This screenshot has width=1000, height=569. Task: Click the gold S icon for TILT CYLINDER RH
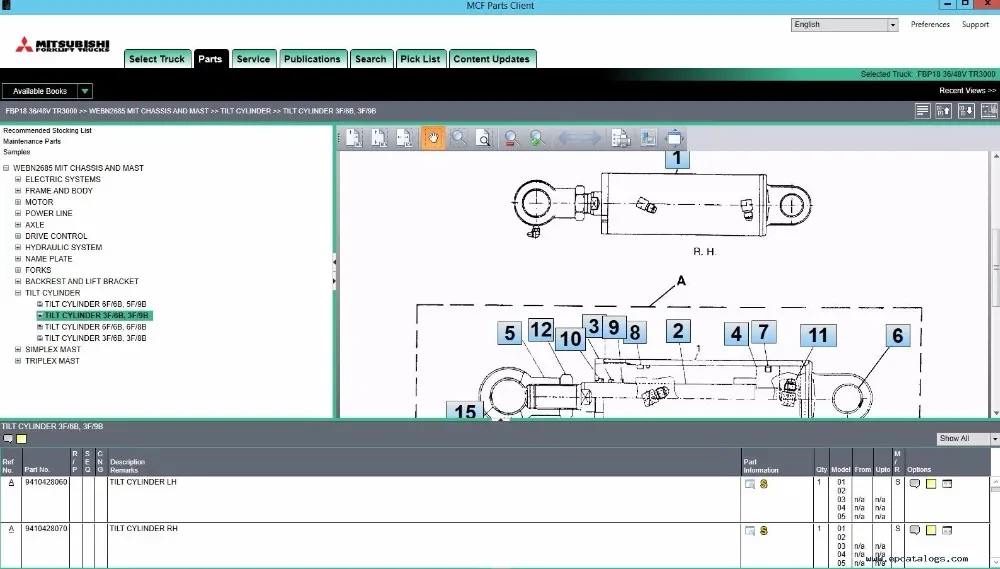(x=763, y=530)
